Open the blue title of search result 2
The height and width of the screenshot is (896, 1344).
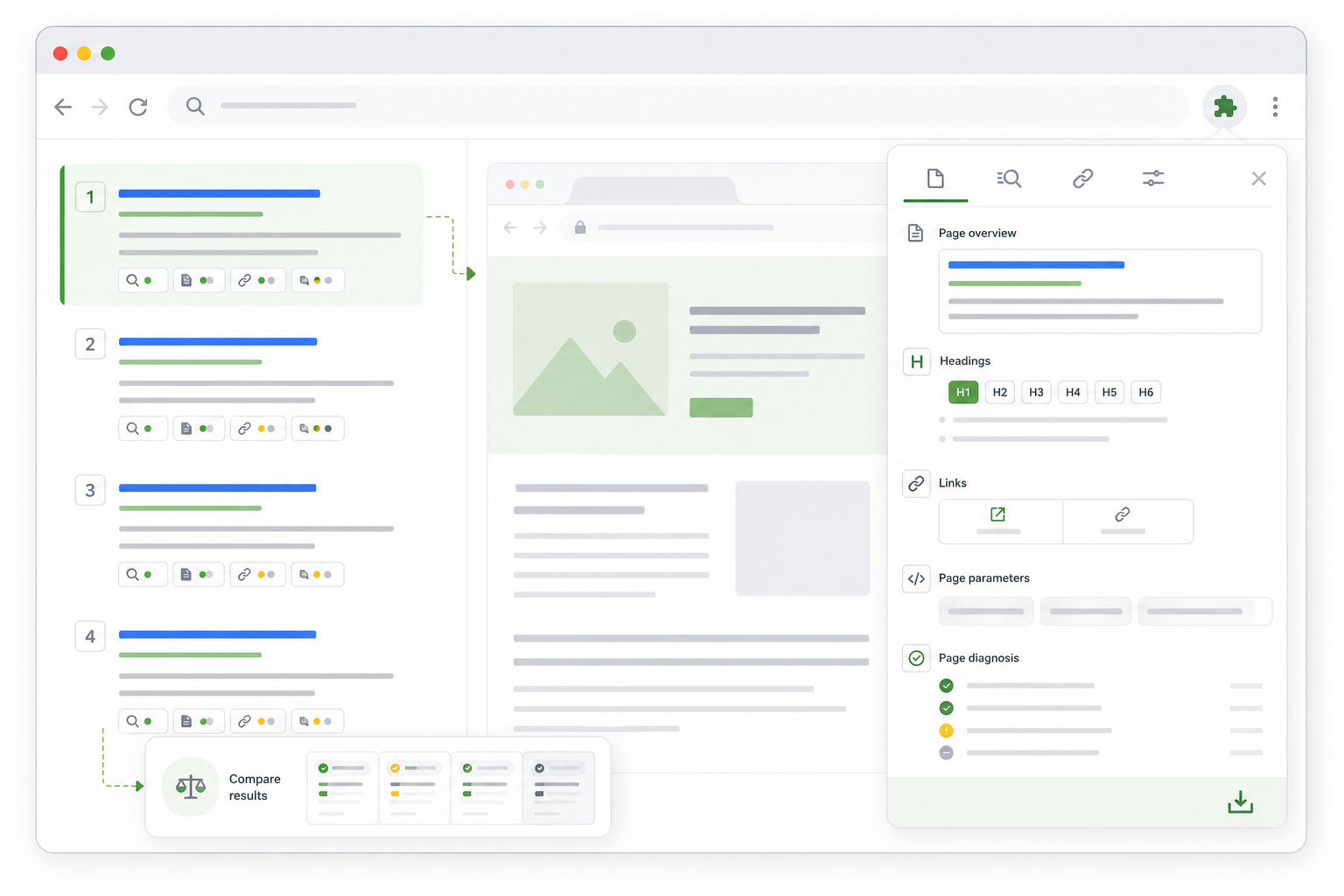point(218,341)
